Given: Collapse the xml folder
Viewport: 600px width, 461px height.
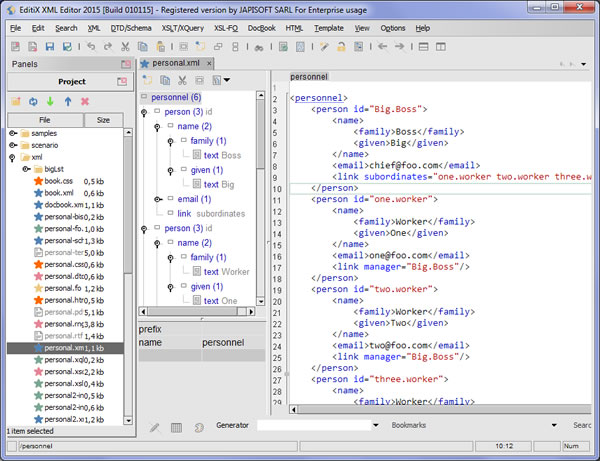Looking at the screenshot, I should 12,158.
